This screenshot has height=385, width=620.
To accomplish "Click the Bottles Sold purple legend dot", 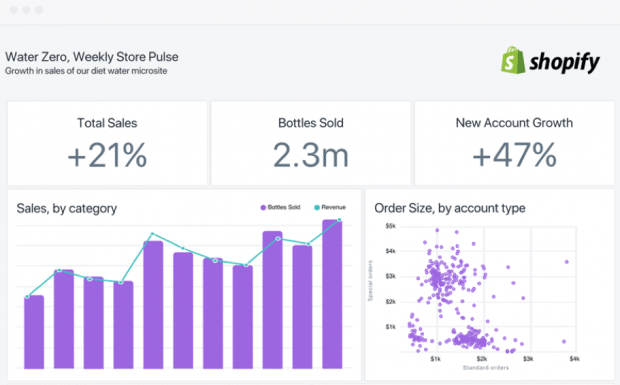I will pos(263,208).
